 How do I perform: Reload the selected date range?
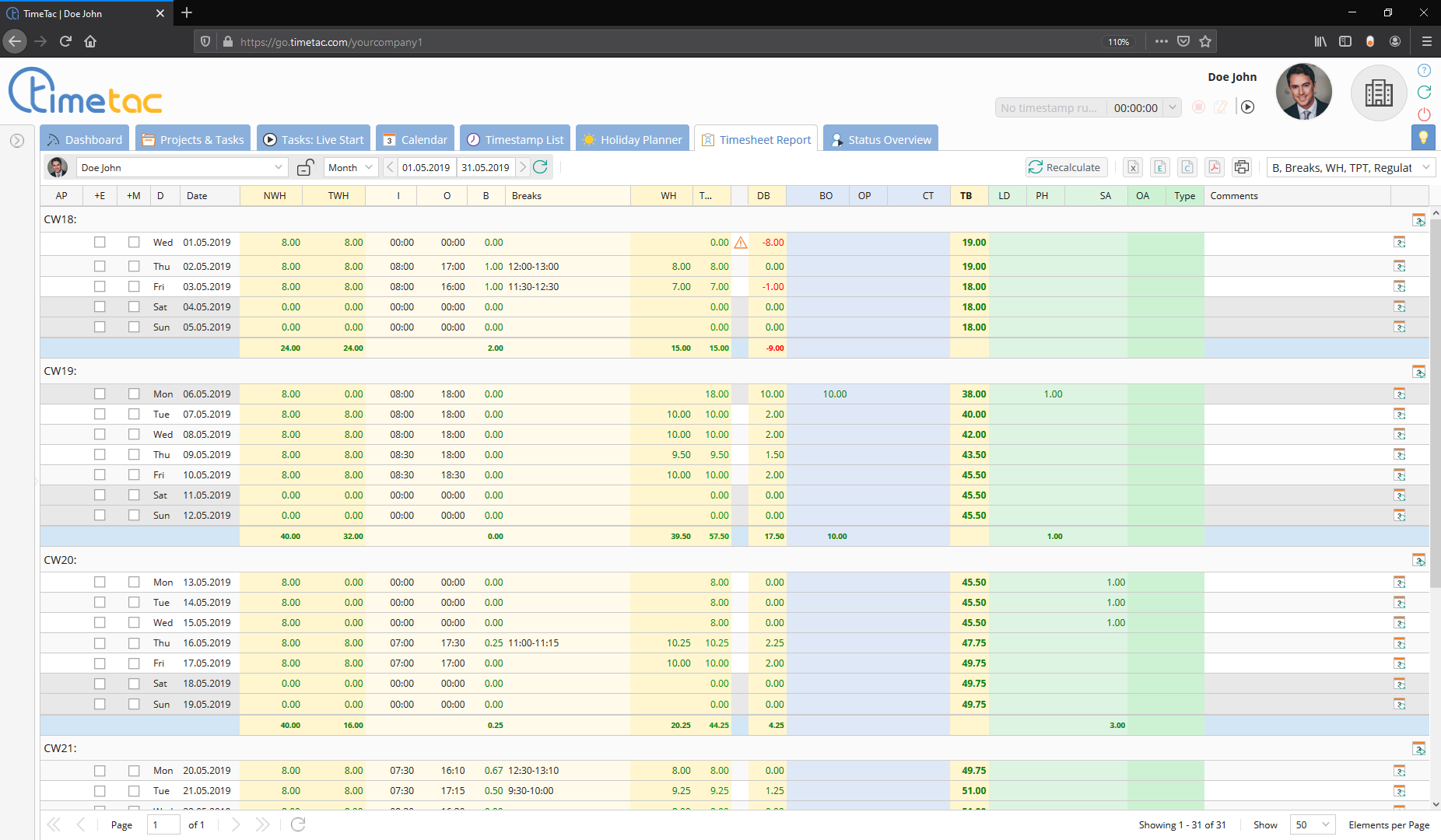click(x=541, y=167)
